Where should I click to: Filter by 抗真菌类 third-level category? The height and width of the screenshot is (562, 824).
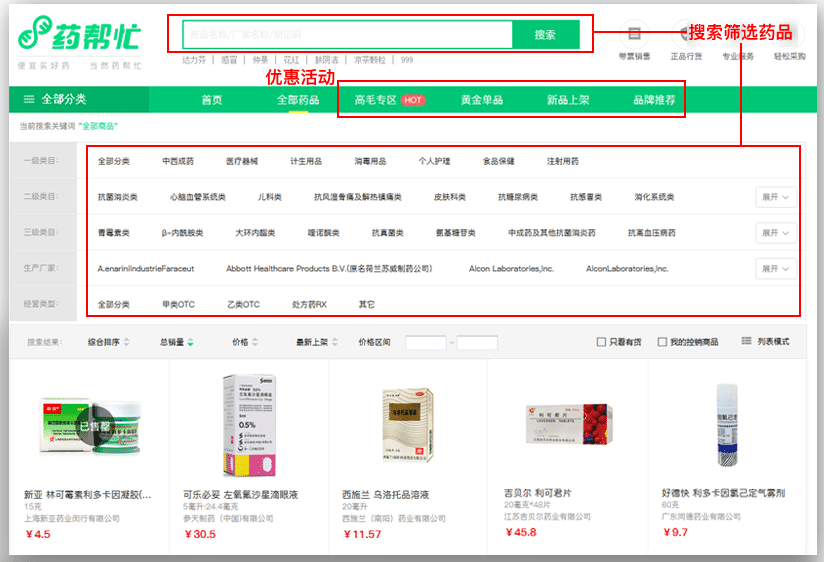click(387, 233)
